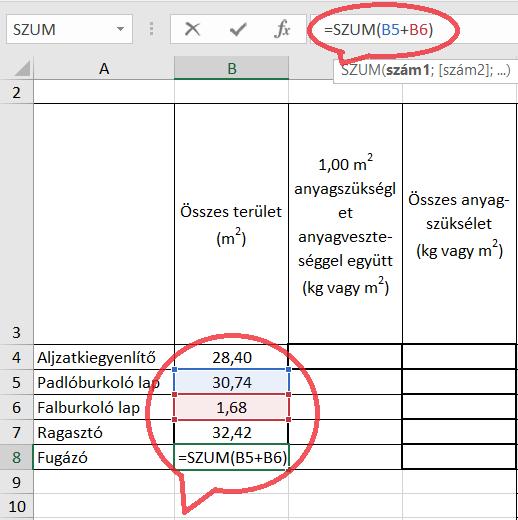Select the cell with value 30,74
518x520 pixels.
click(231, 382)
